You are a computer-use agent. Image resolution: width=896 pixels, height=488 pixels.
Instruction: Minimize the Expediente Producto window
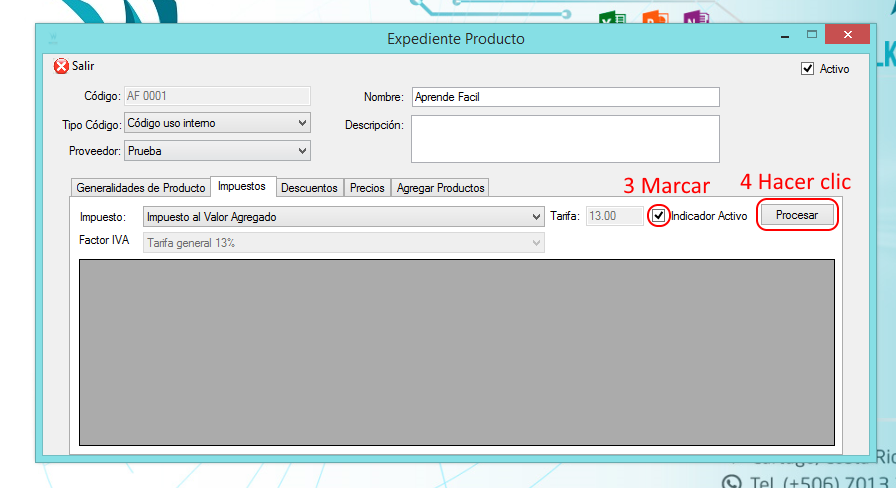(785, 36)
